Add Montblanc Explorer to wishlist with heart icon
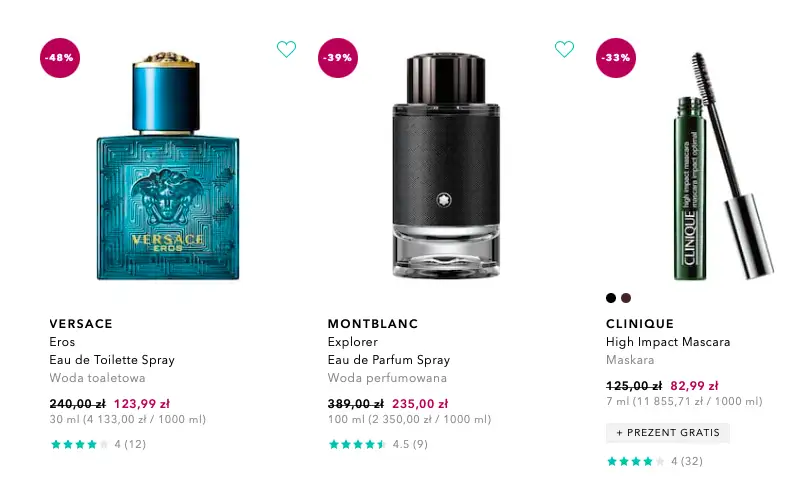Image resolution: width=812 pixels, height=483 pixels. (x=564, y=49)
